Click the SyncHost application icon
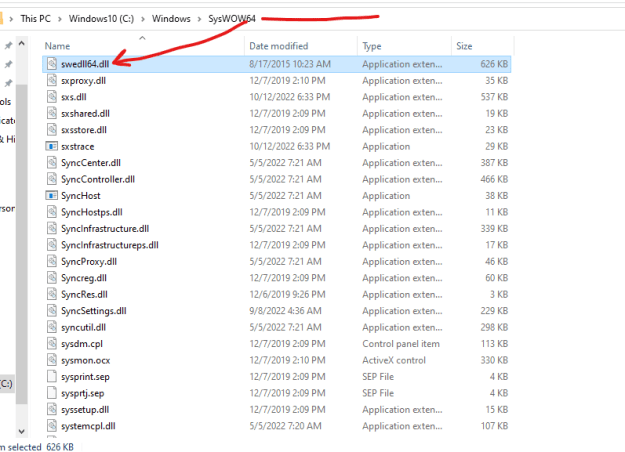Viewport: 625px width, 452px height. coord(51,196)
